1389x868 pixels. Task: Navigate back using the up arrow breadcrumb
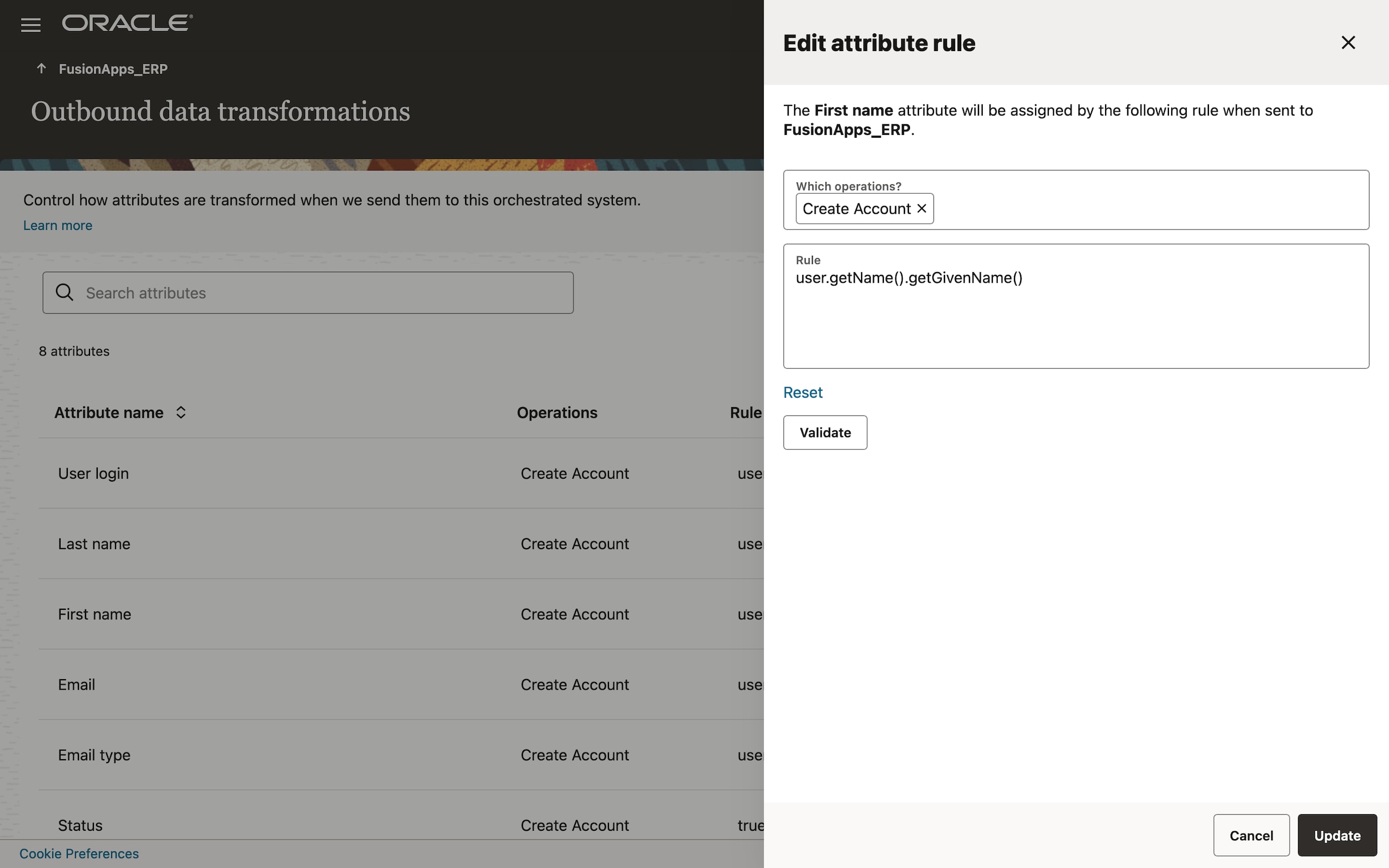pyautogui.click(x=41, y=68)
